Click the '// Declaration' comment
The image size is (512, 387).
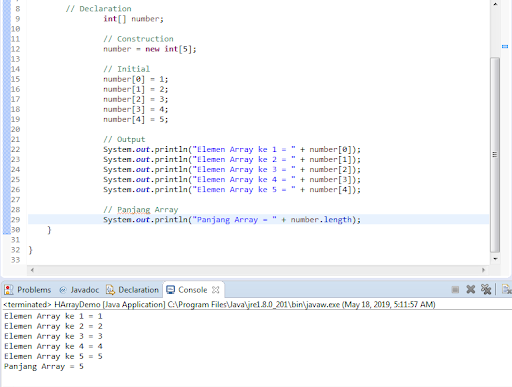98,9
